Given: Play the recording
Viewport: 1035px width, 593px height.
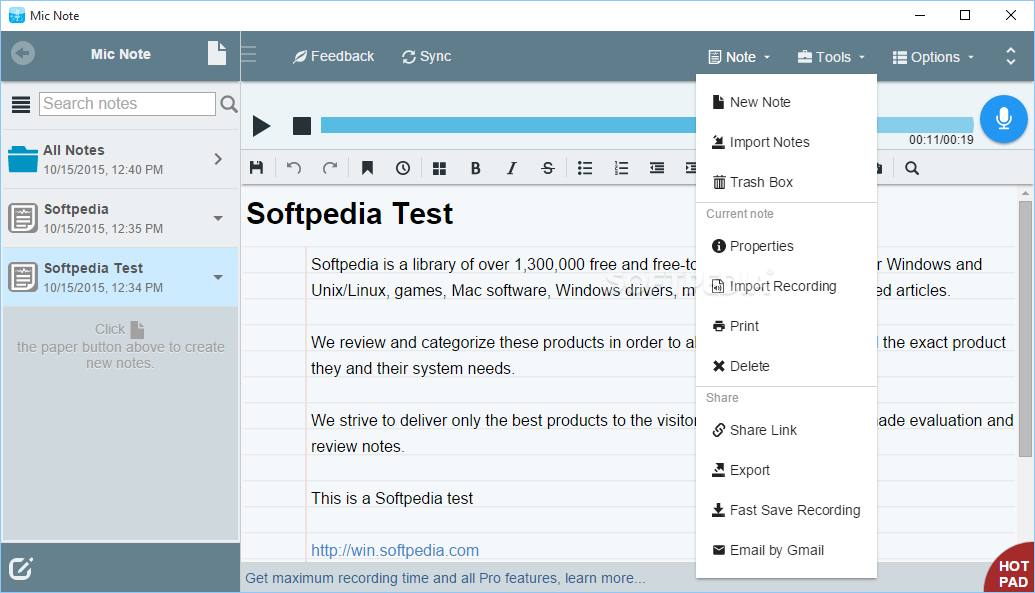Looking at the screenshot, I should coord(261,125).
